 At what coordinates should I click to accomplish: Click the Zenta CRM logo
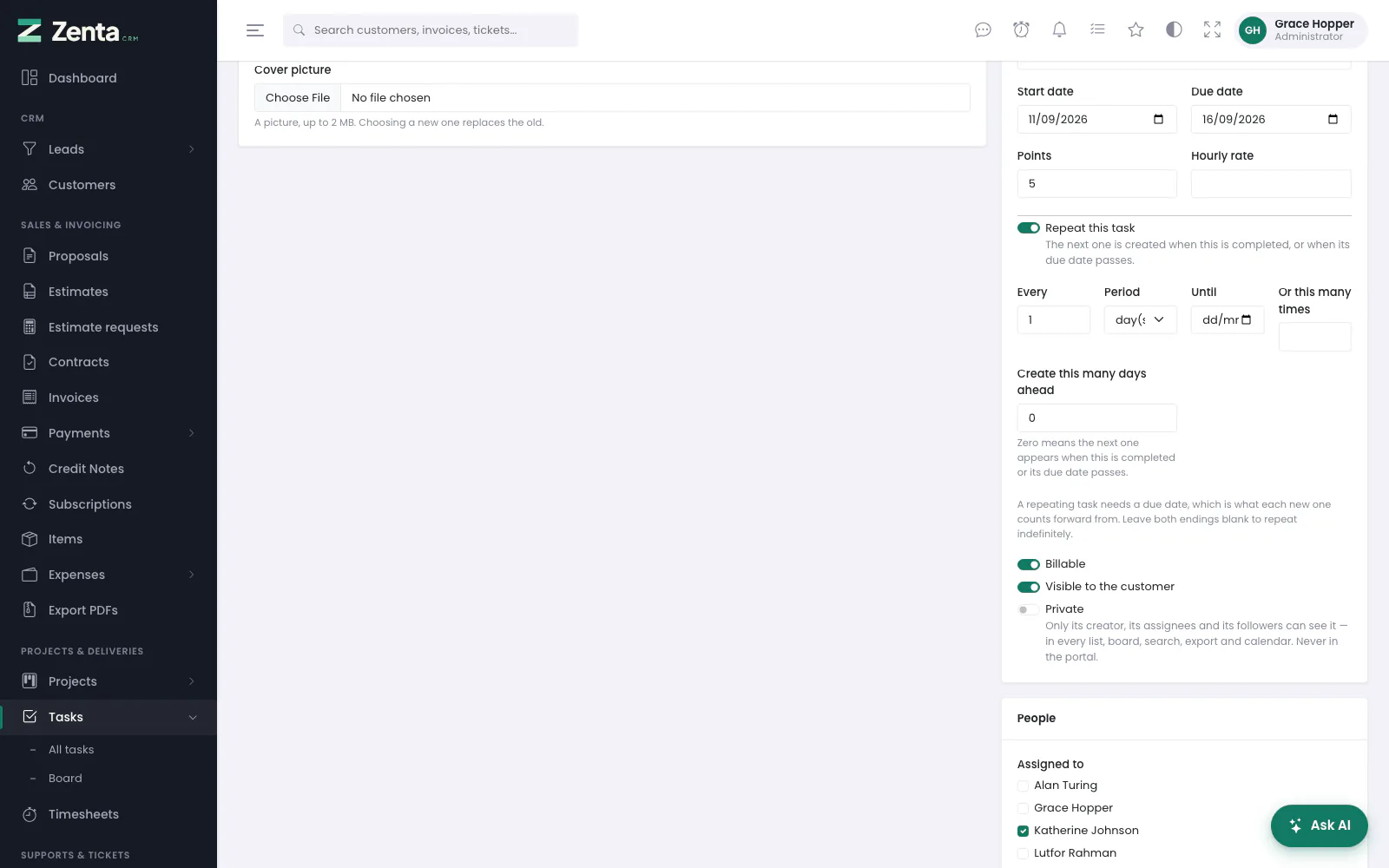coord(78,31)
